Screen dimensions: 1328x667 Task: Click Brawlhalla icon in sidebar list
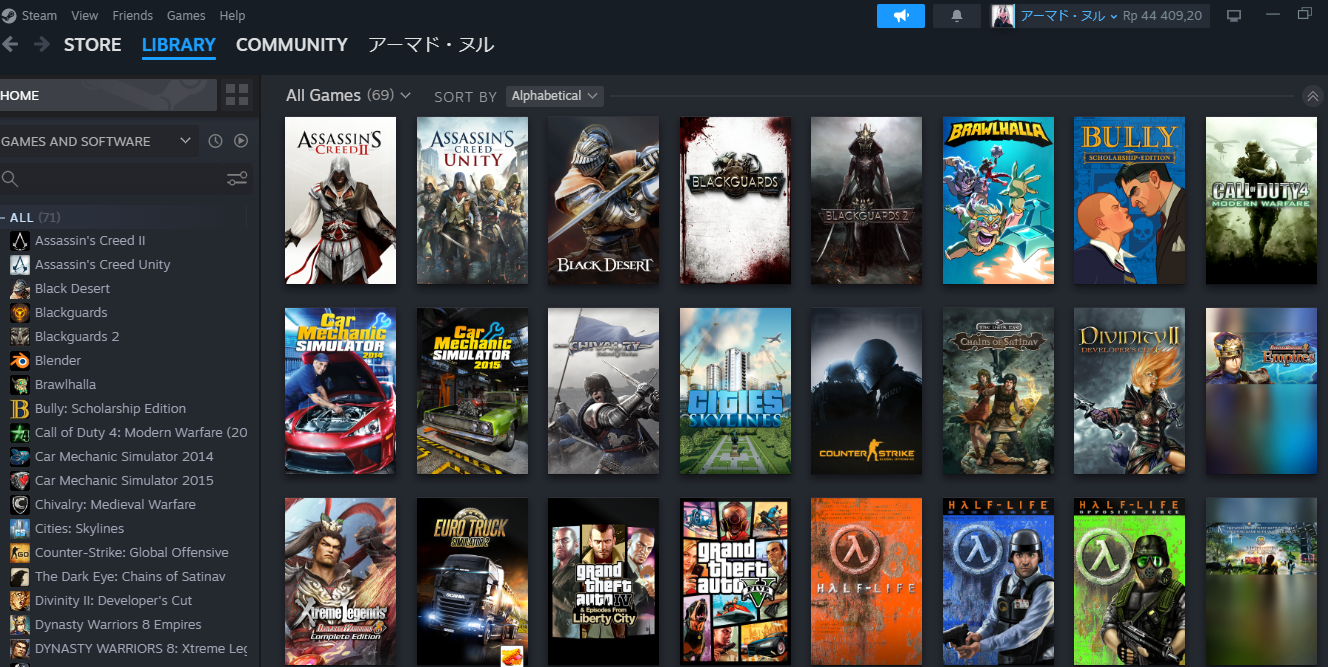coord(20,384)
